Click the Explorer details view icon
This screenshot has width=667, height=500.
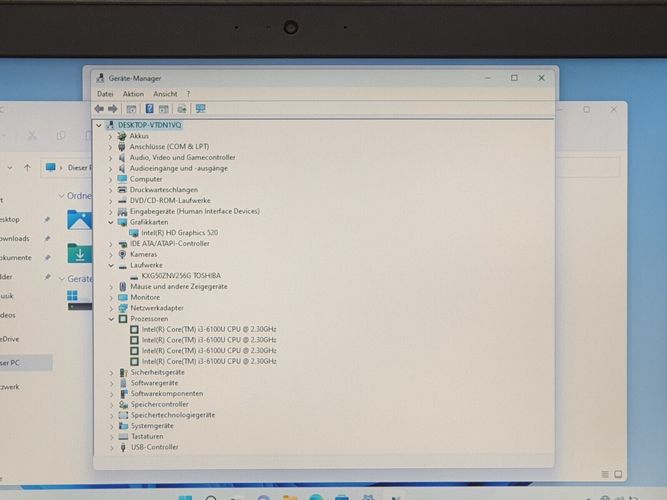point(605,474)
